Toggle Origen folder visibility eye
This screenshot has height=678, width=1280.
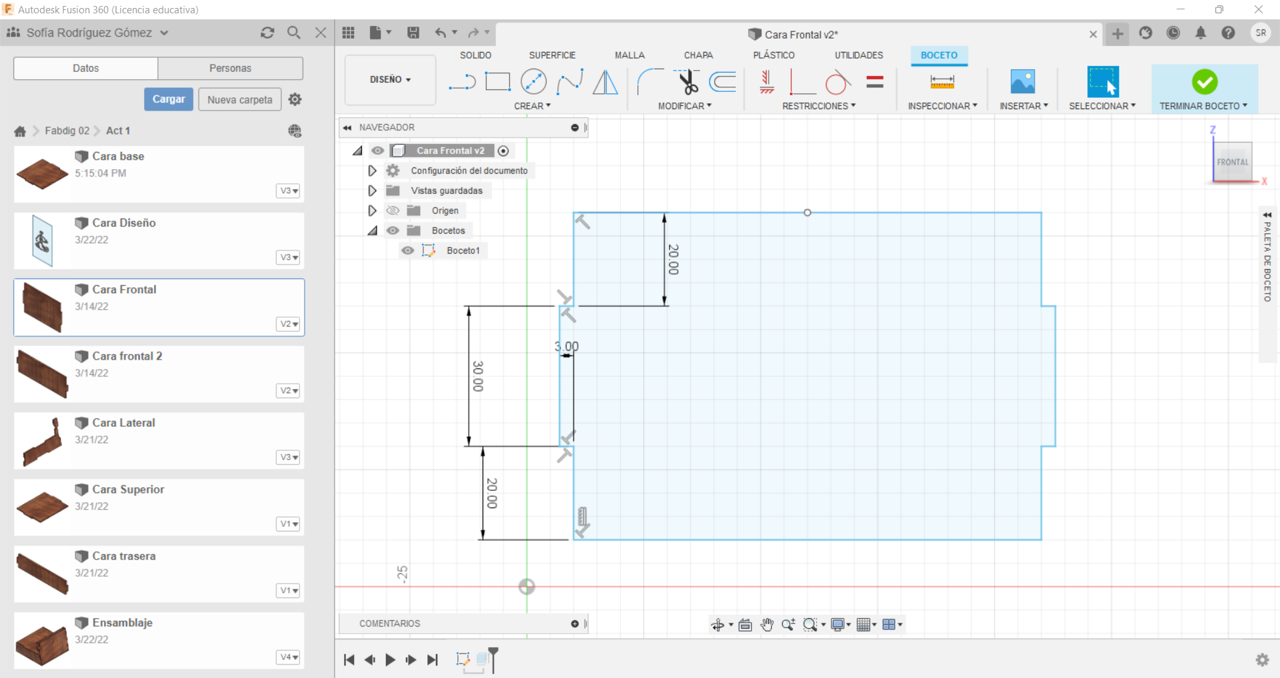tap(393, 211)
